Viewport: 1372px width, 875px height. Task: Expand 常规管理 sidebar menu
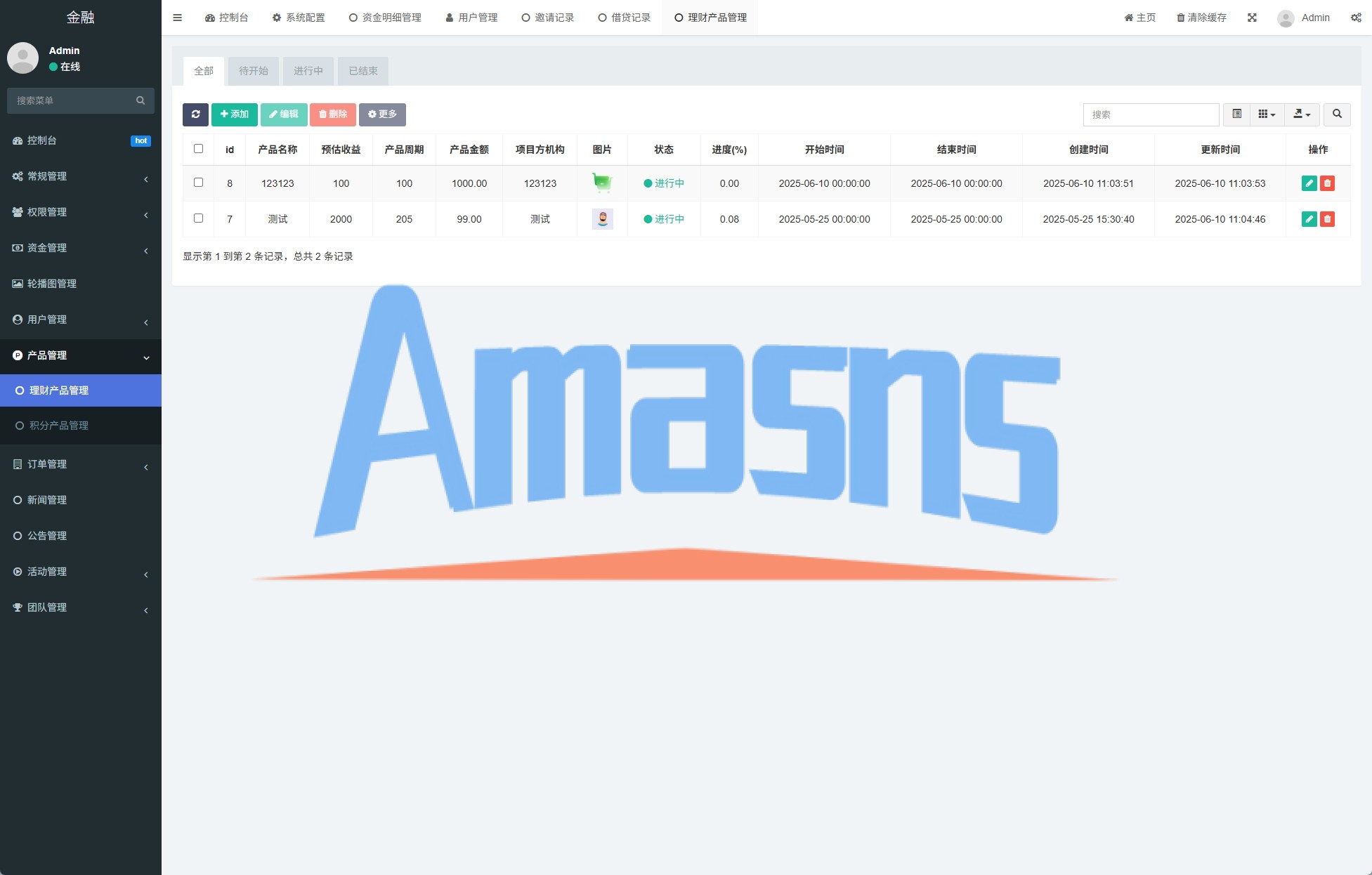(x=81, y=176)
